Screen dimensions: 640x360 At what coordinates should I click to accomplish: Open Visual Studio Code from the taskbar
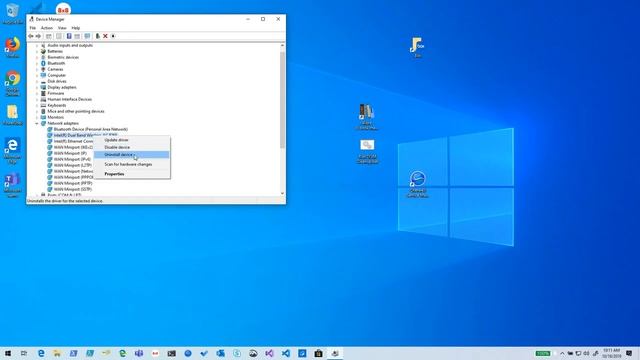286,353
